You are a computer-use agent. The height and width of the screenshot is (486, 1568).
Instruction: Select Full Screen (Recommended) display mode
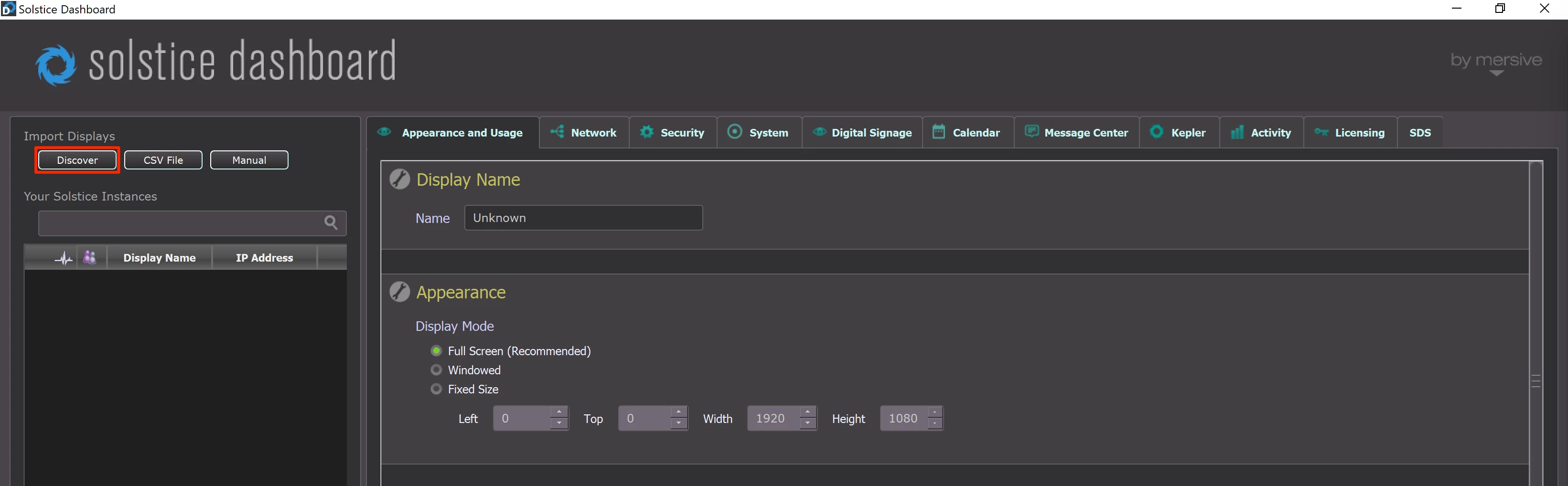point(436,351)
